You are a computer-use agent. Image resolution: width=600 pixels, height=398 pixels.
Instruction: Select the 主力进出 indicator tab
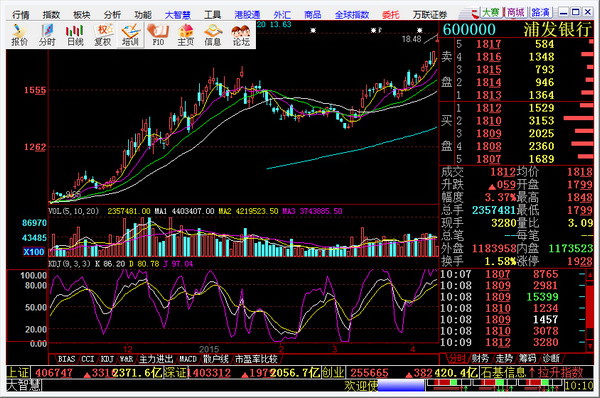point(156,359)
